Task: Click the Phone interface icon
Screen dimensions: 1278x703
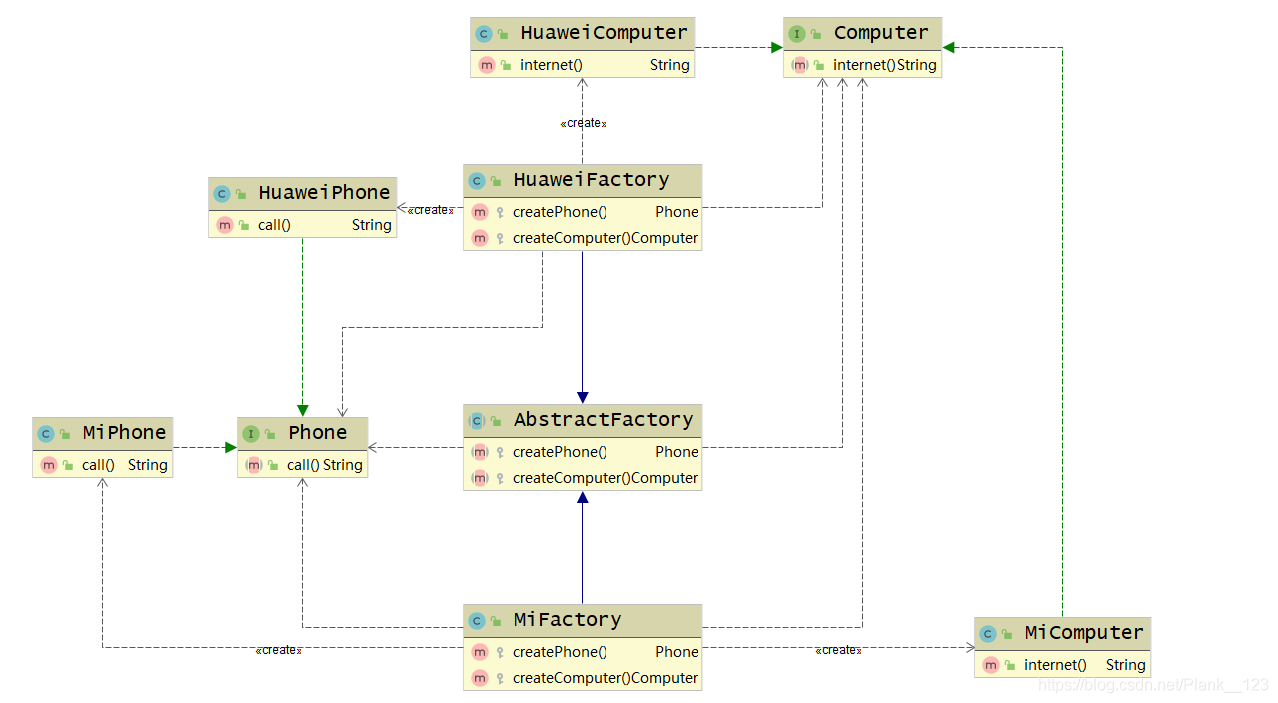Action: [x=251, y=434]
